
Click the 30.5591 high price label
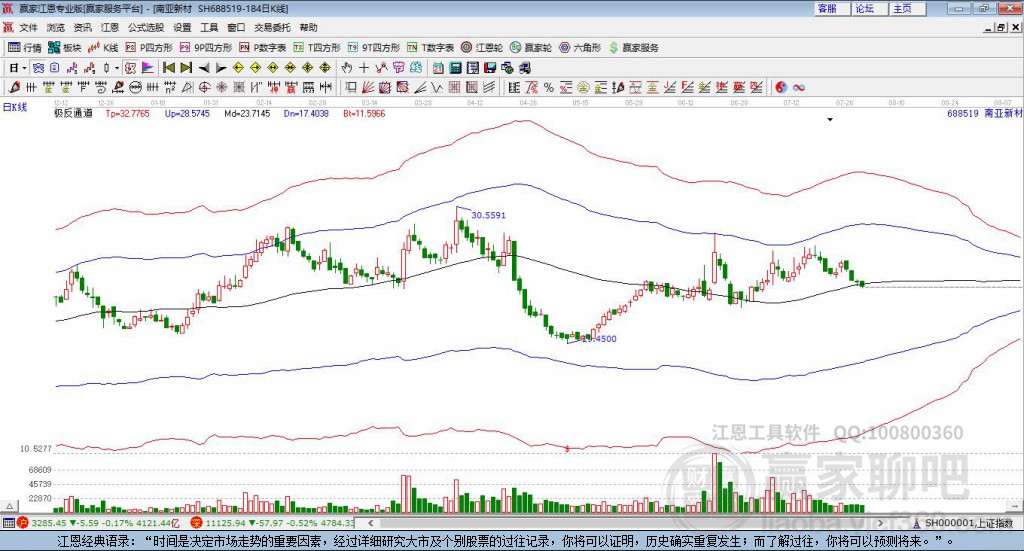point(488,215)
